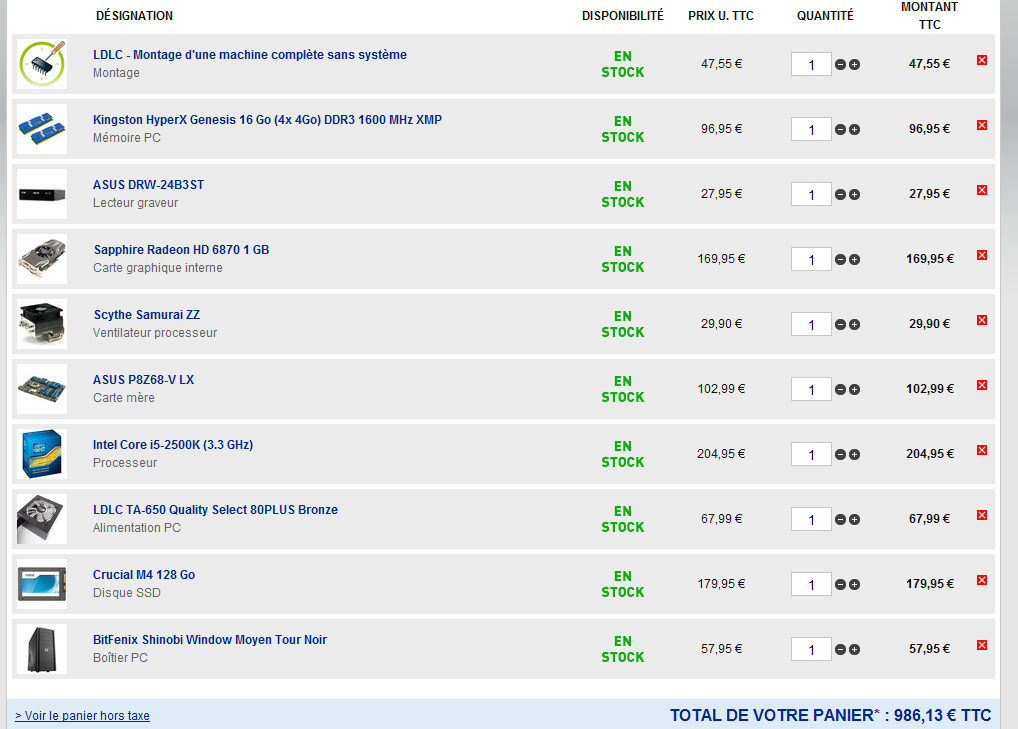Open the LDLC Montage d'une machine complète link
Image resolution: width=1018 pixels, height=729 pixels.
[250, 55]
